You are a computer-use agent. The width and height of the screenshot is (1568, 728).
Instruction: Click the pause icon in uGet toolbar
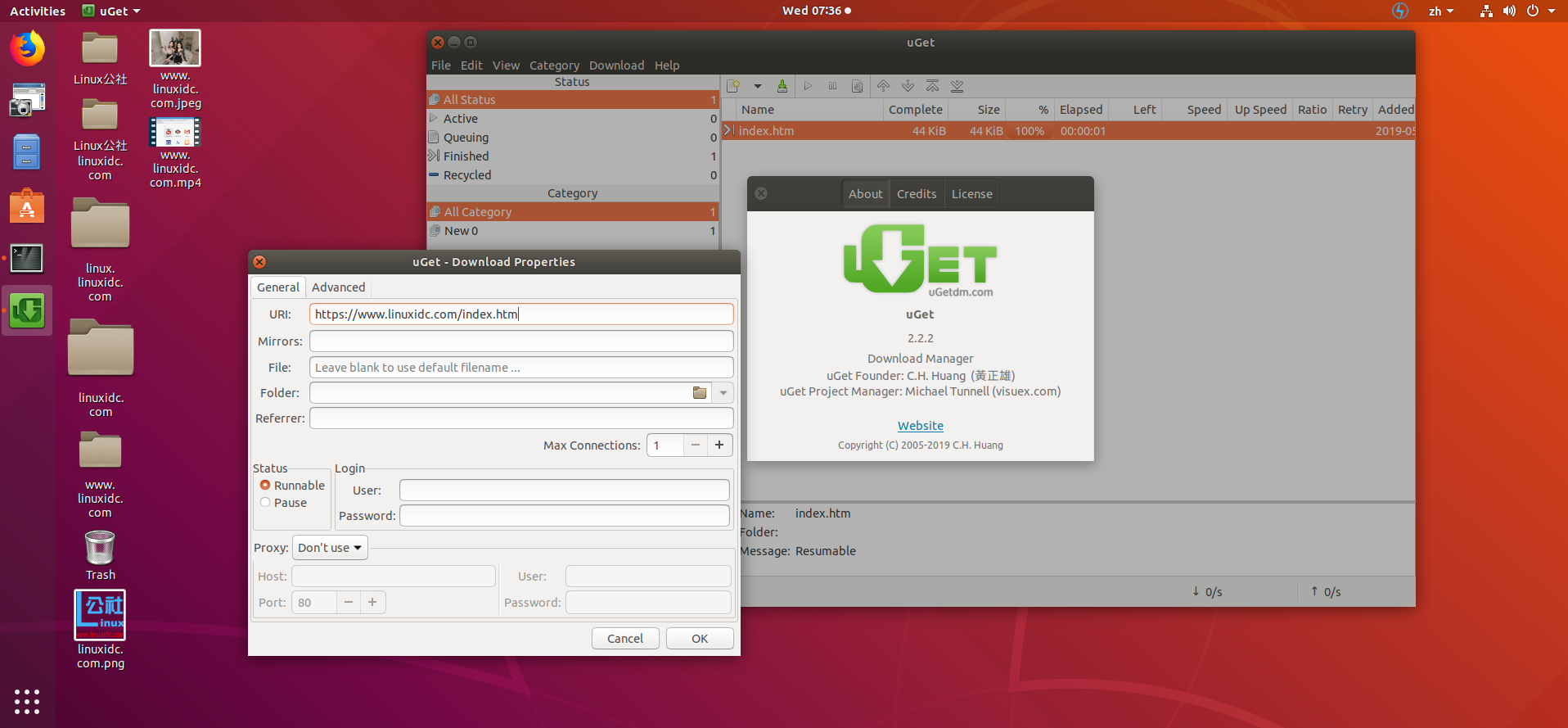coord(832,86)
